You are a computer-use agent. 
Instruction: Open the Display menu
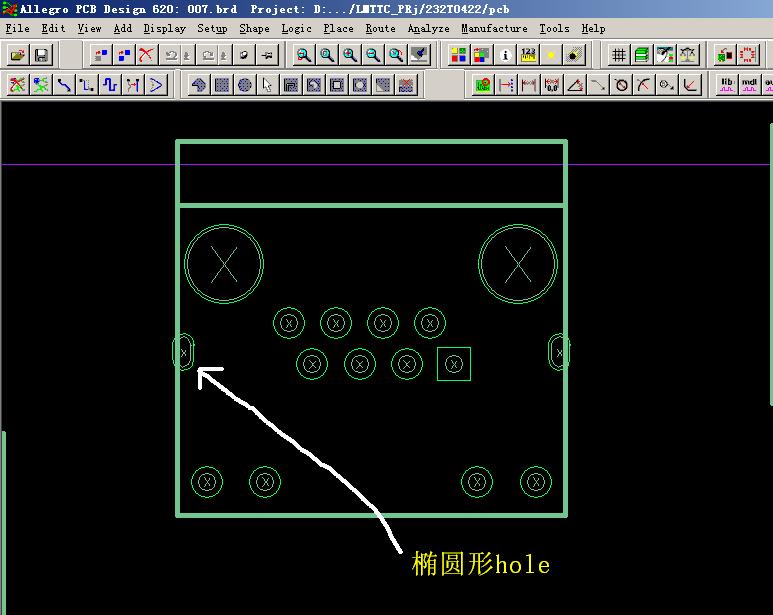(x=165, y=29)
